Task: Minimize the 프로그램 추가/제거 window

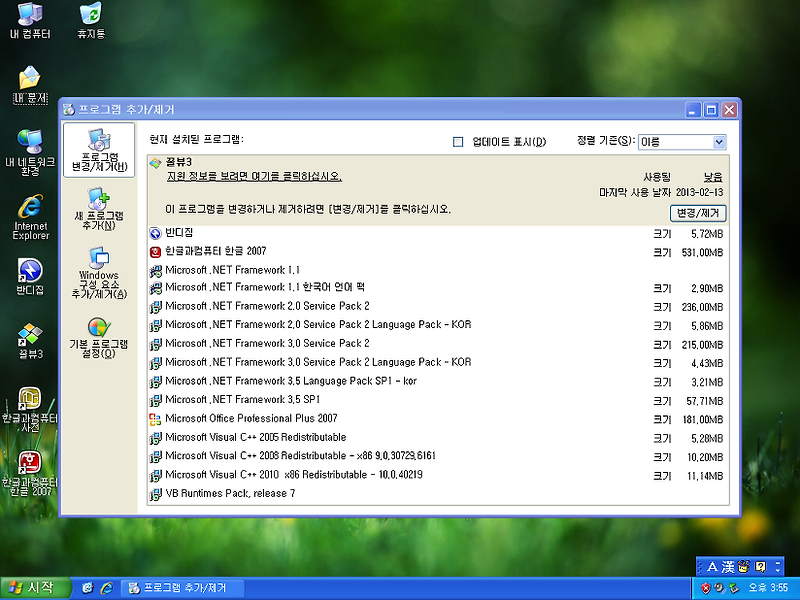Action: coord(692,110)
